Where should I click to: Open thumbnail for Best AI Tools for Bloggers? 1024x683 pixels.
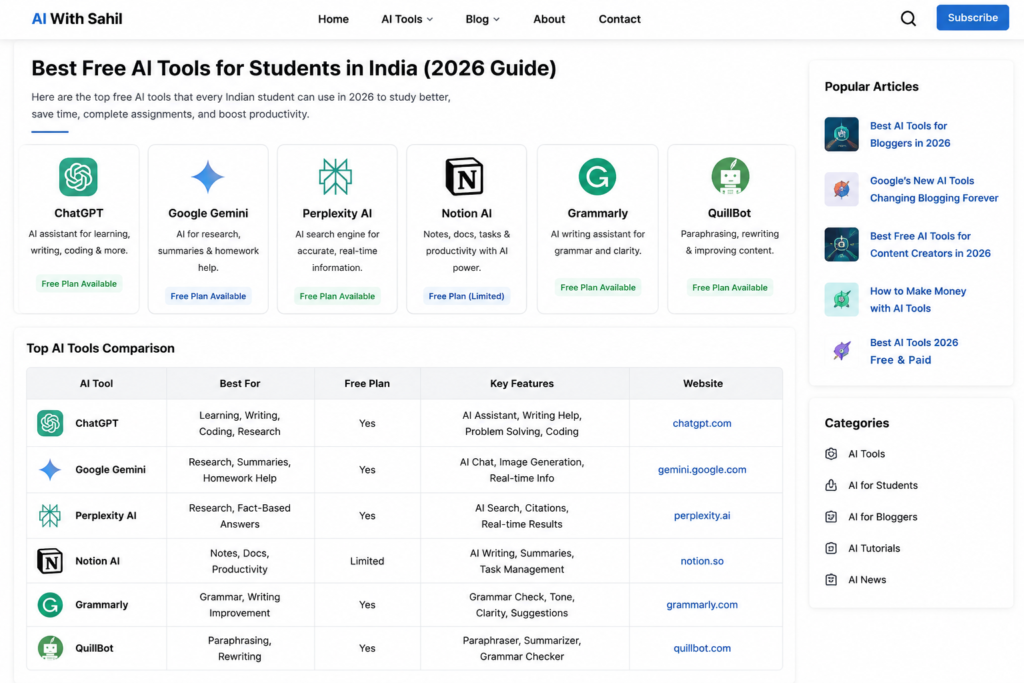pos(841,135)
